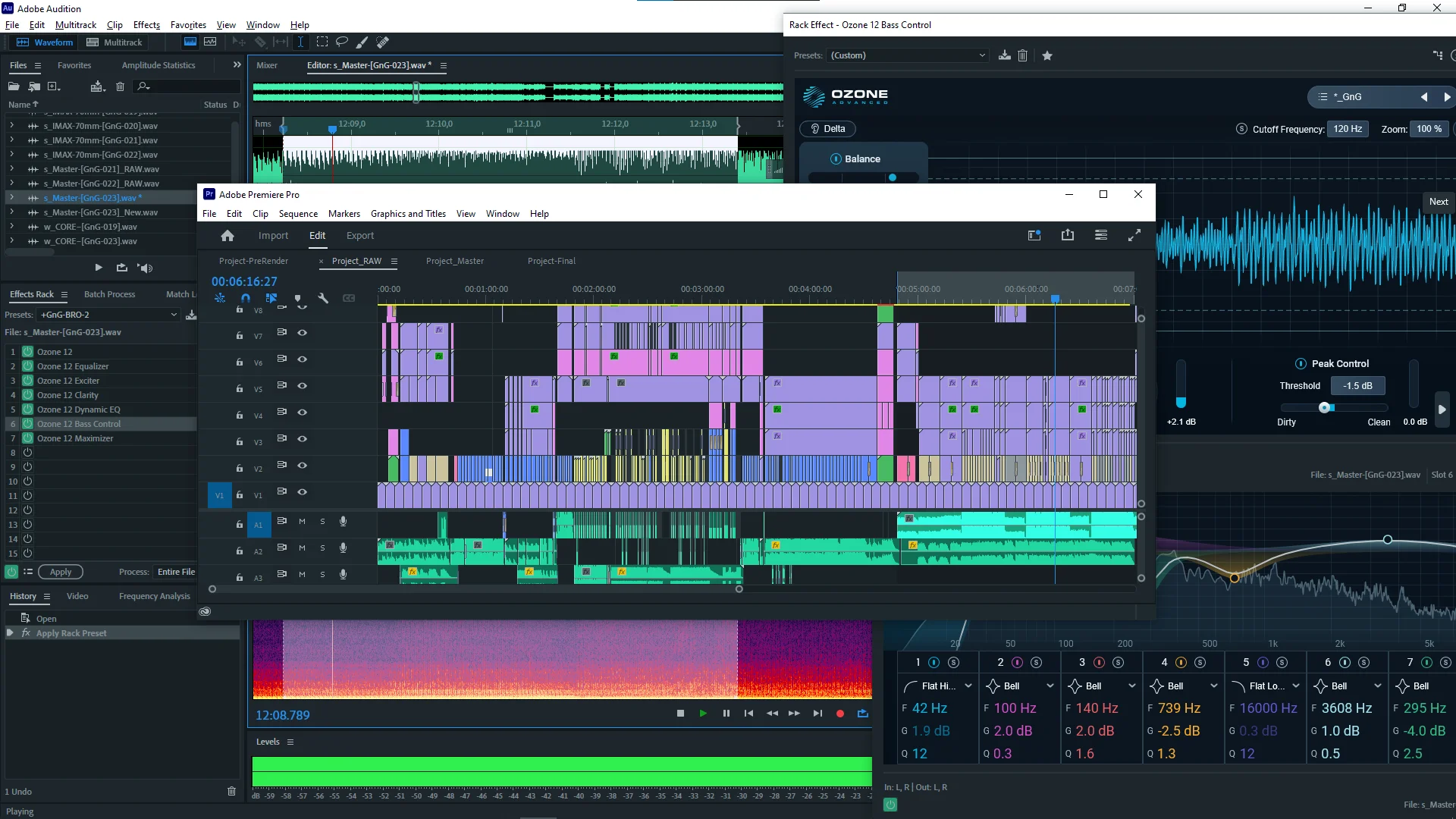1456x819 pixels.
Task: Save the Ozone rack effect preset icon
Action: (1005, 55)
